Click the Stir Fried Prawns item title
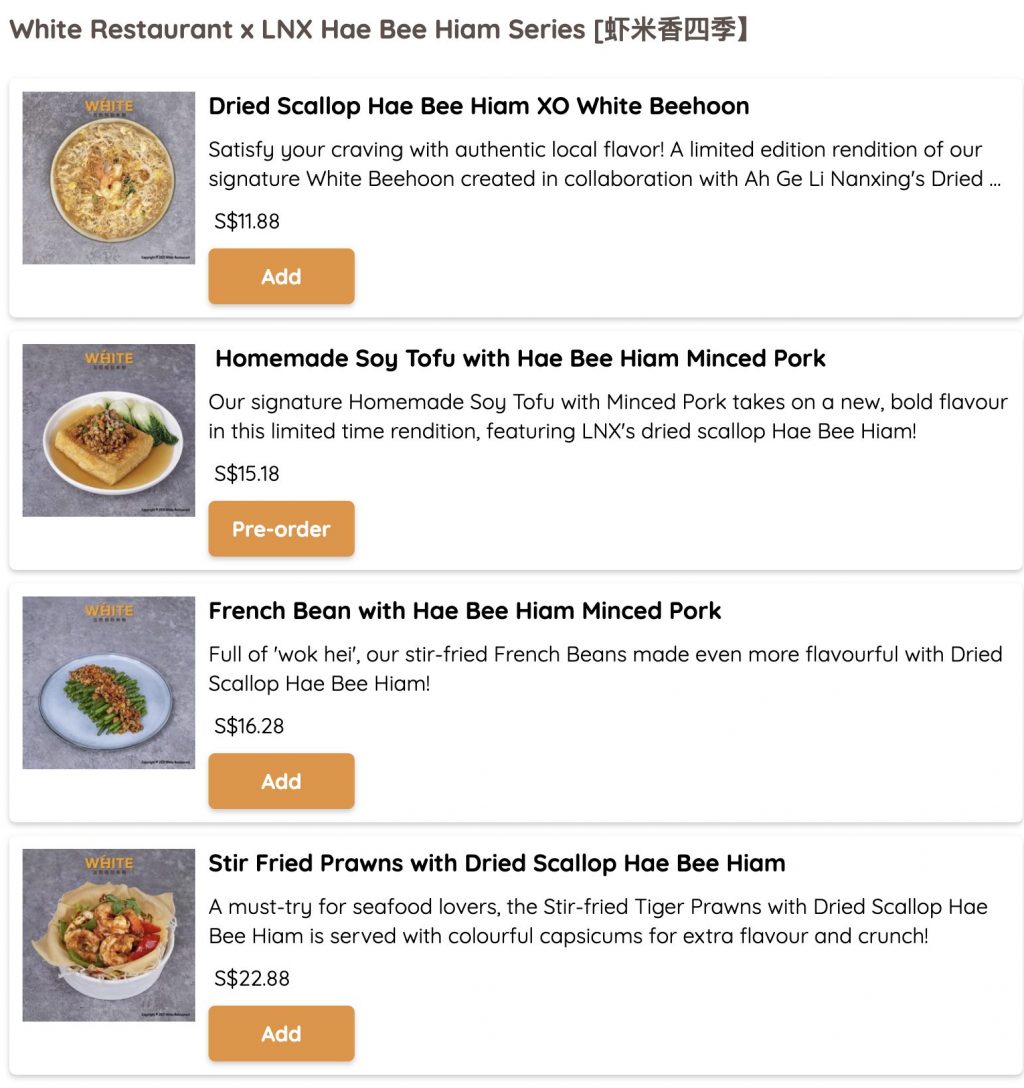This screenshot has height=1088, width=1024. pos(497,863)
